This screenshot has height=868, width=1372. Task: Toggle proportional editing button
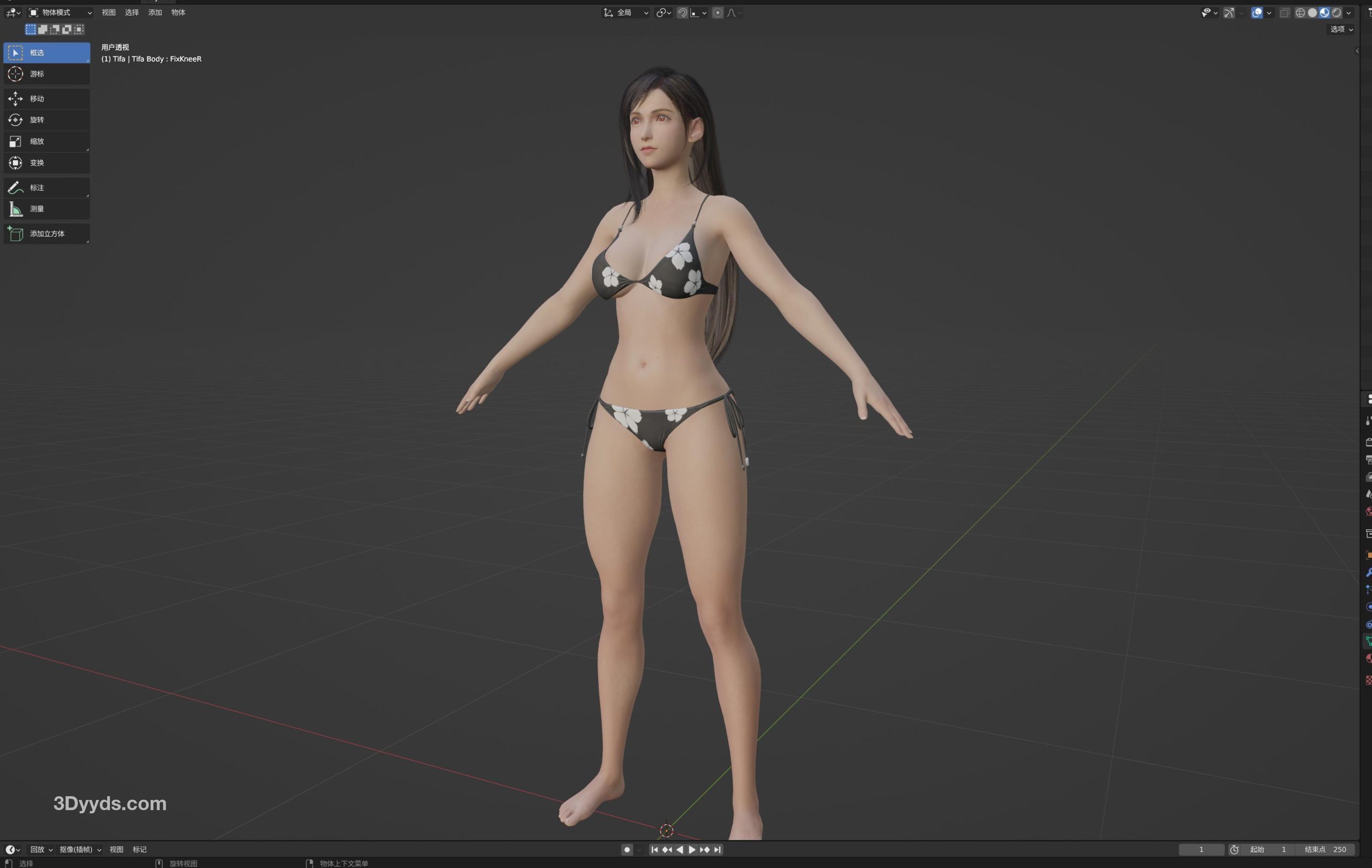tap(717, 12)
